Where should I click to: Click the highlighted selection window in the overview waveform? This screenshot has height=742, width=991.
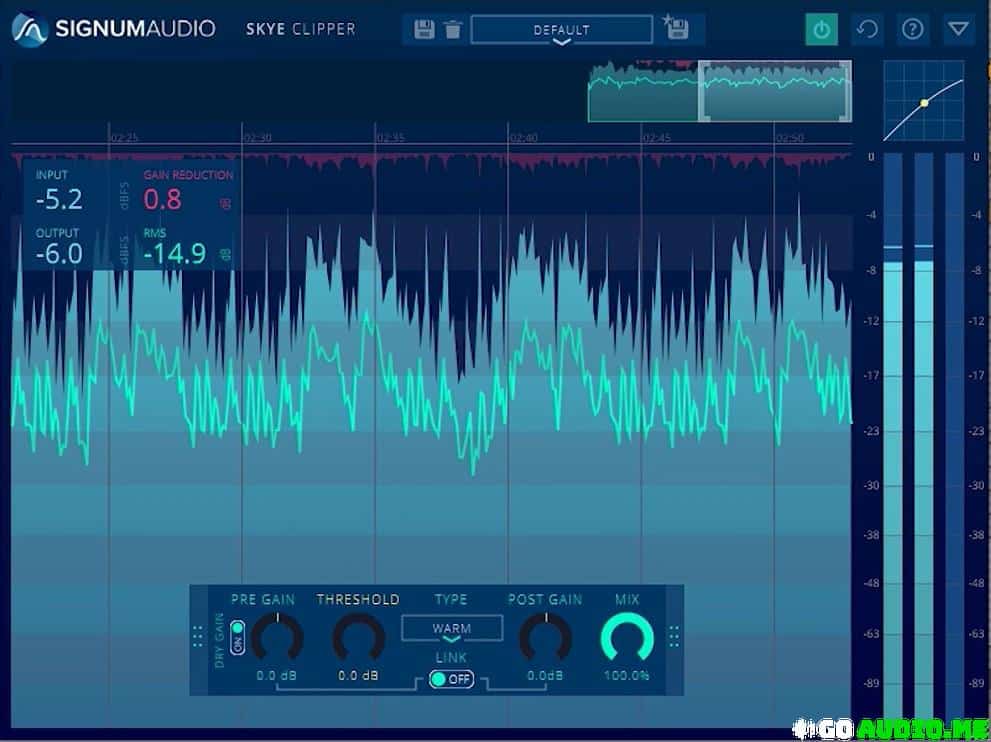point(775,91)
